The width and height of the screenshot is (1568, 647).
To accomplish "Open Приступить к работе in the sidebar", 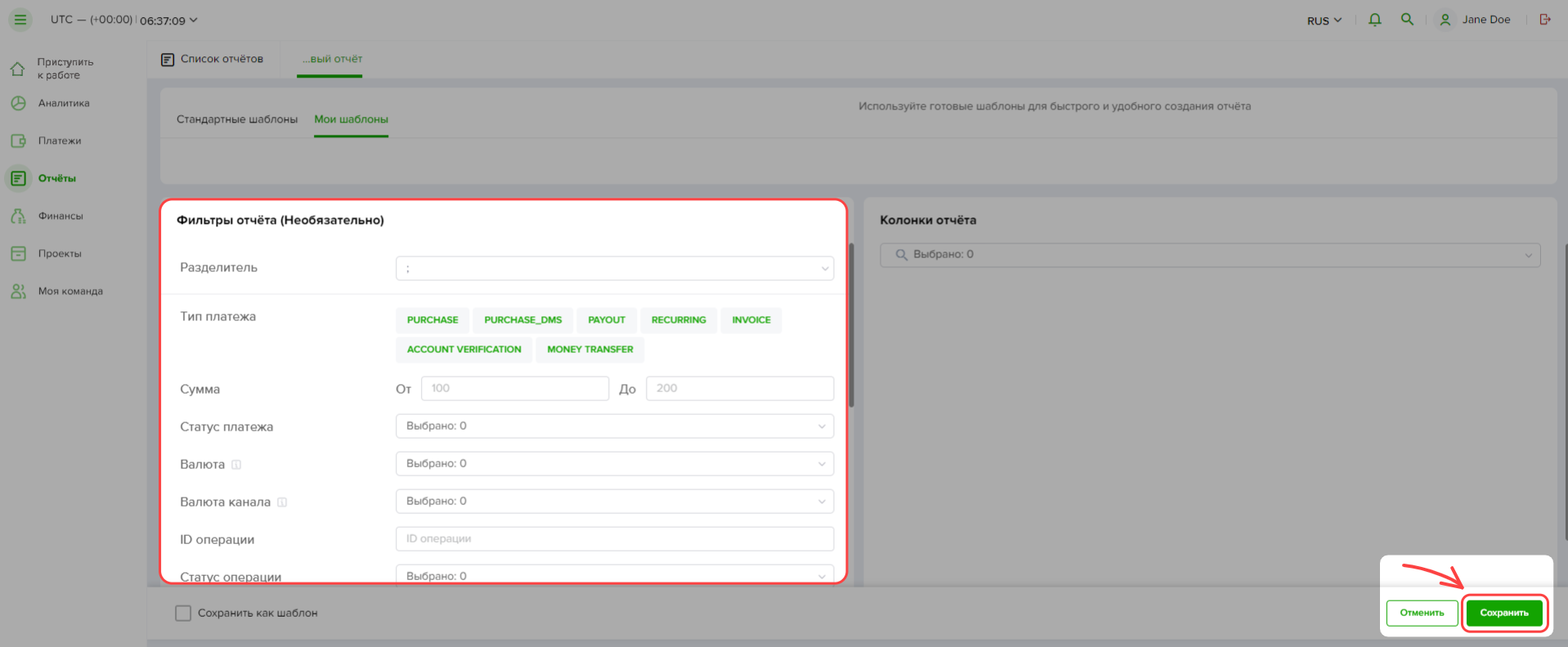I will point(65,69).
